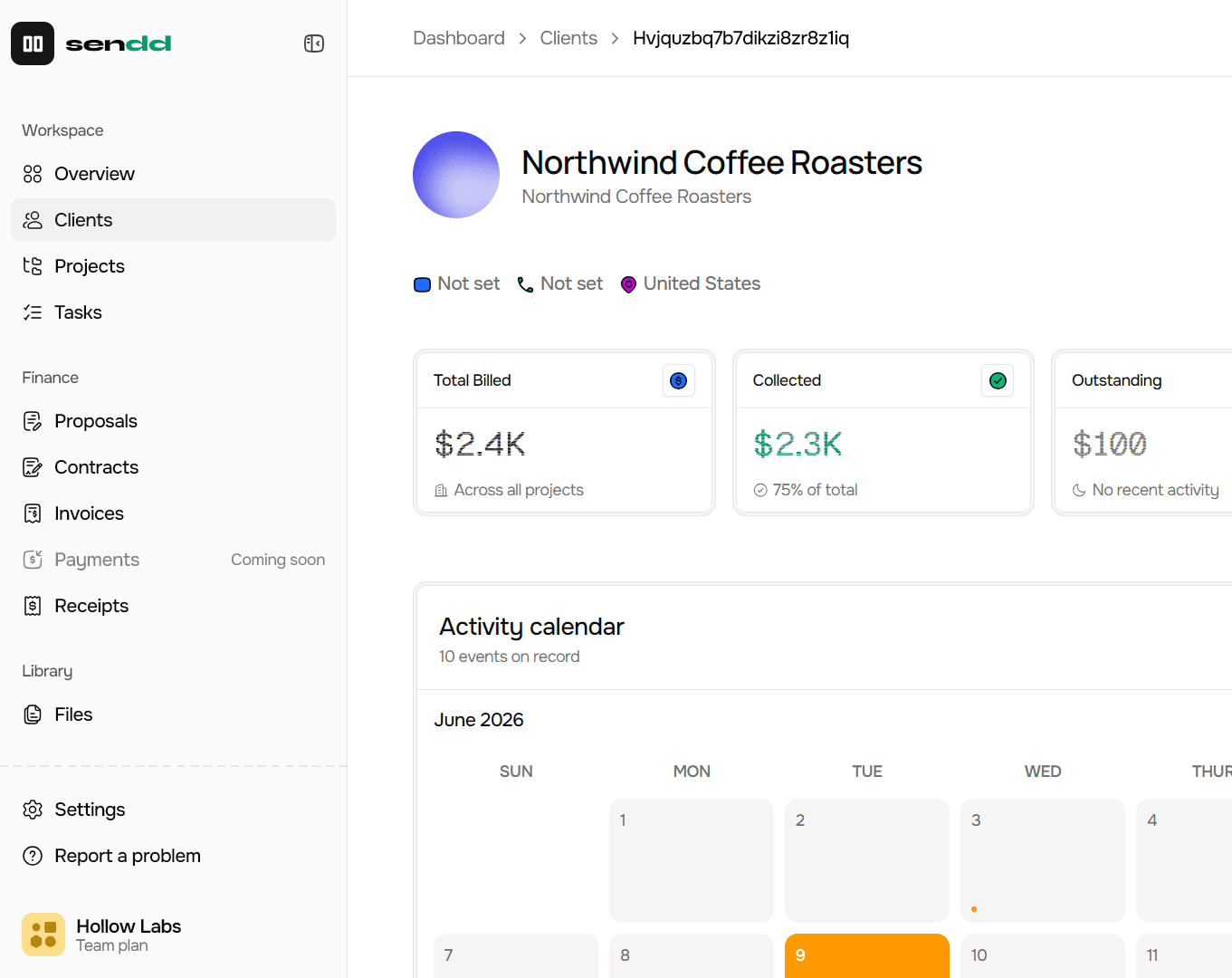Open the Payments coming soon item

(x=173, y=560)
